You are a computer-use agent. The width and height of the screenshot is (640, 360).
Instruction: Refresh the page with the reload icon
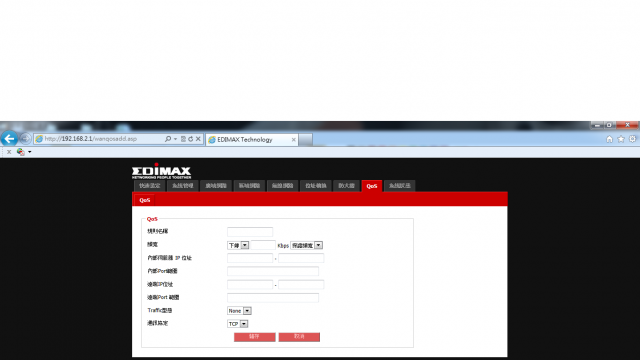click(x=191, y=139)
